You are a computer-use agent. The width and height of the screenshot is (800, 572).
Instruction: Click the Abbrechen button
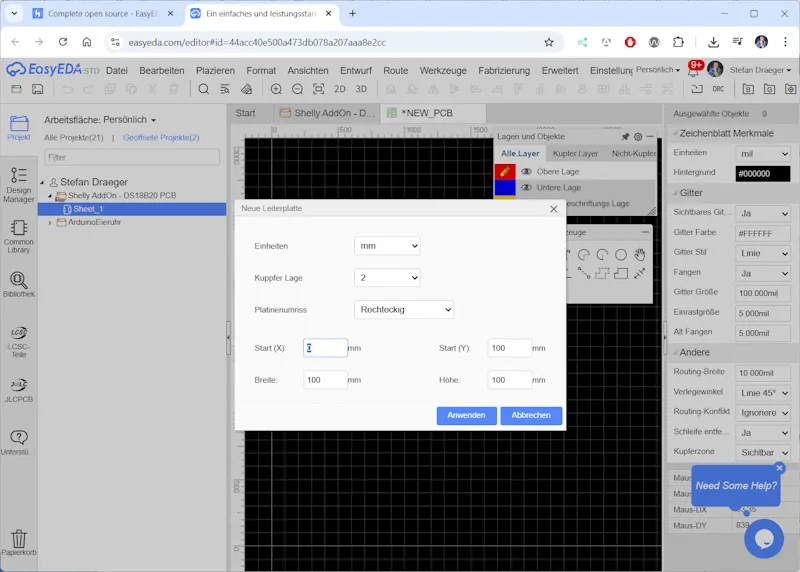point(531,415)
